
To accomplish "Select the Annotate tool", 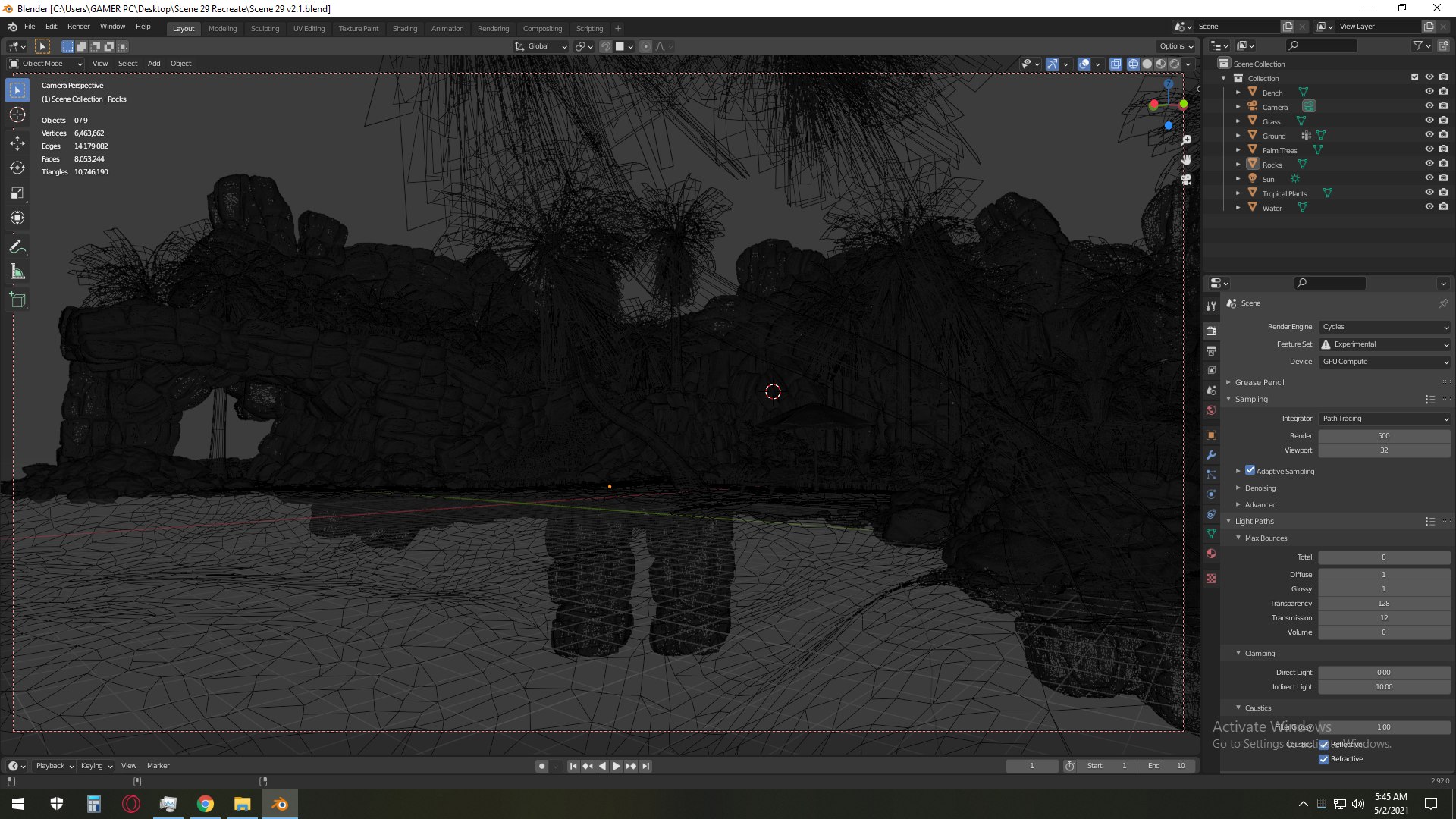I will point(17,247).
